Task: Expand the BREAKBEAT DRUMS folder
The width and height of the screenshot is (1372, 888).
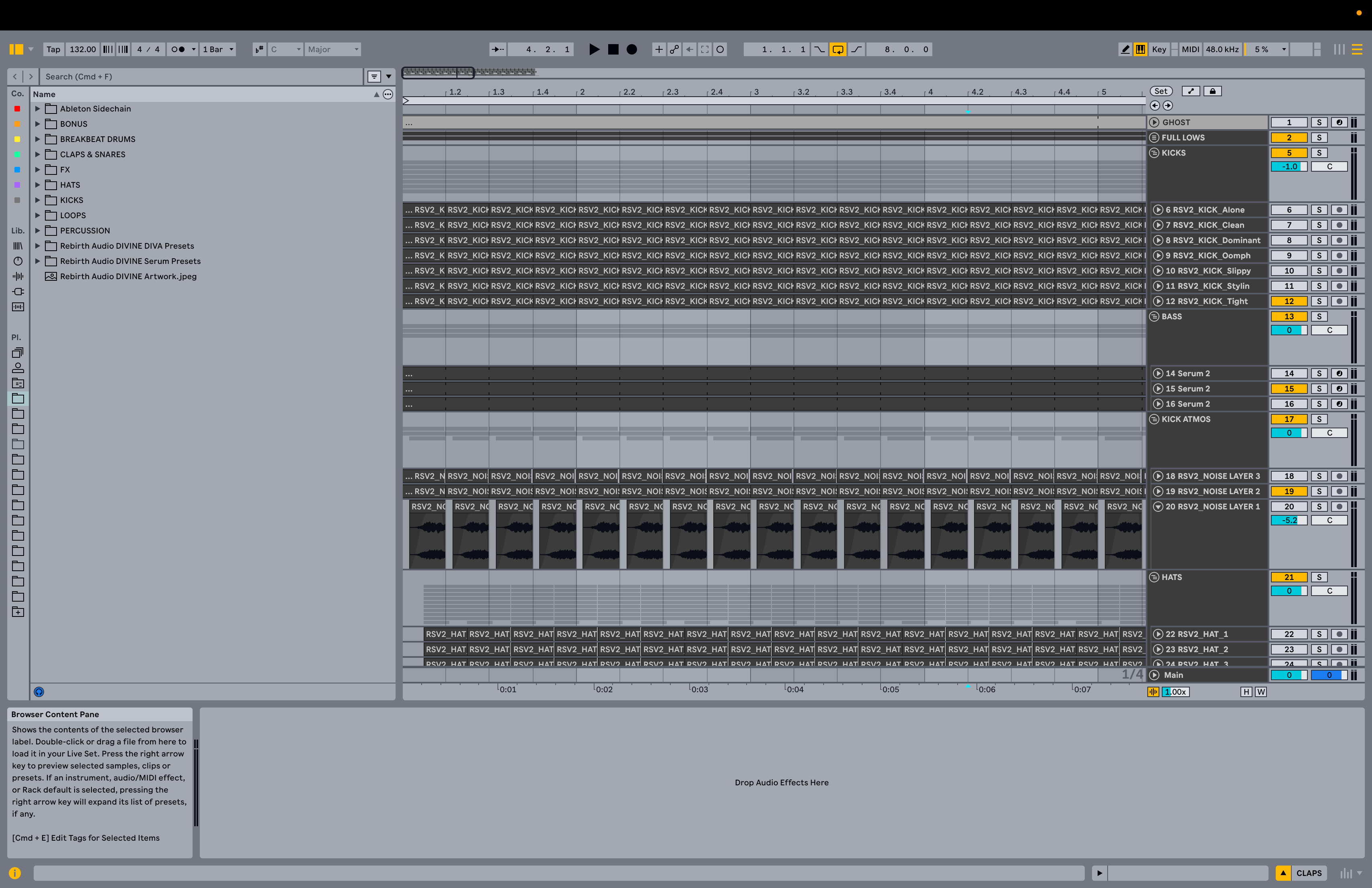Action: pyautogui.click(x=37, y=139)
